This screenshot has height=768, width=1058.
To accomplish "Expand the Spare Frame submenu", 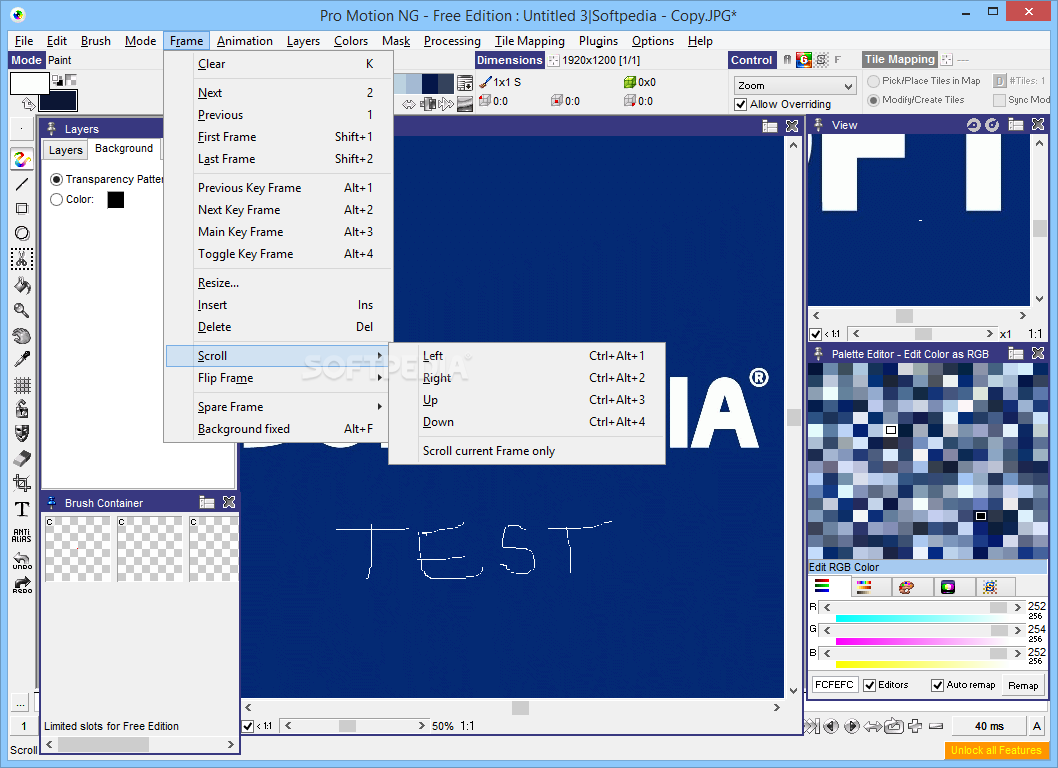I will coord(277,407).
